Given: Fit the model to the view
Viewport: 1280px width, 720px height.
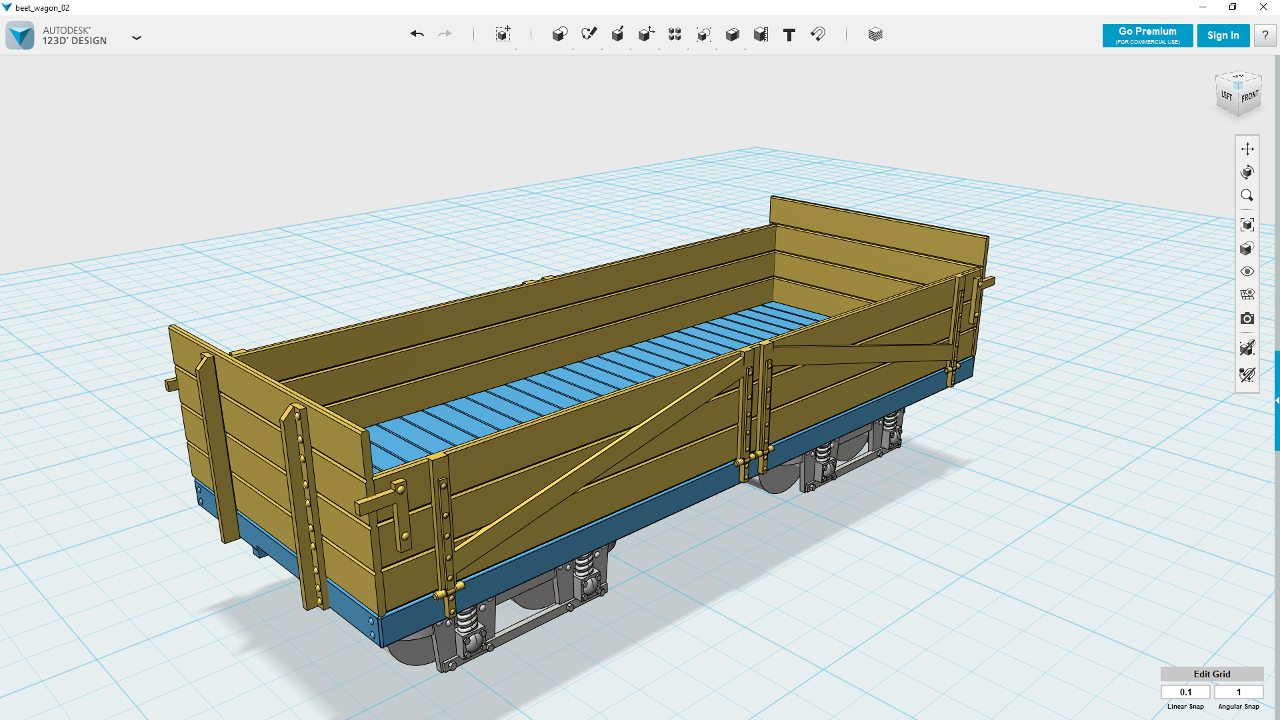Looking at the screenshot, I should [1247, 225].
